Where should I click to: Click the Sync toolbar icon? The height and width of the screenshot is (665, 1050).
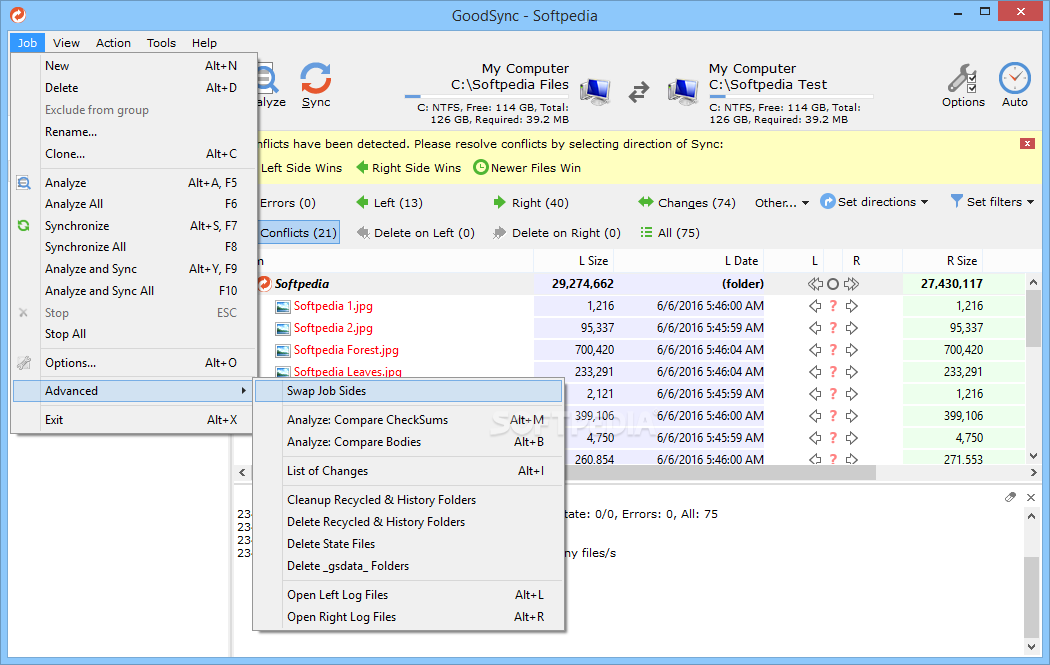click(x=315, y=84)
